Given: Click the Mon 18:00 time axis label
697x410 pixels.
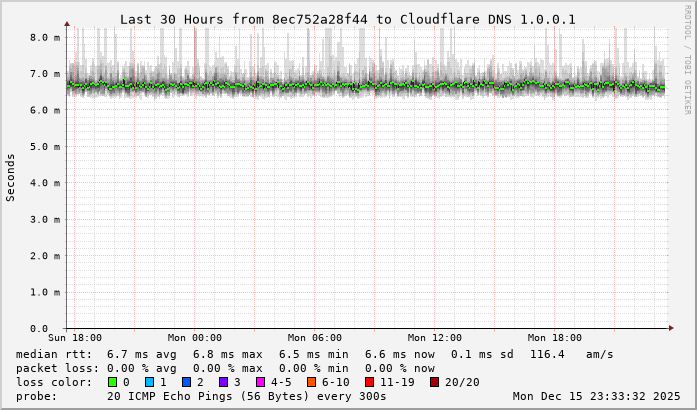Looking at the screenshot, I should click(x=554, y=338).
